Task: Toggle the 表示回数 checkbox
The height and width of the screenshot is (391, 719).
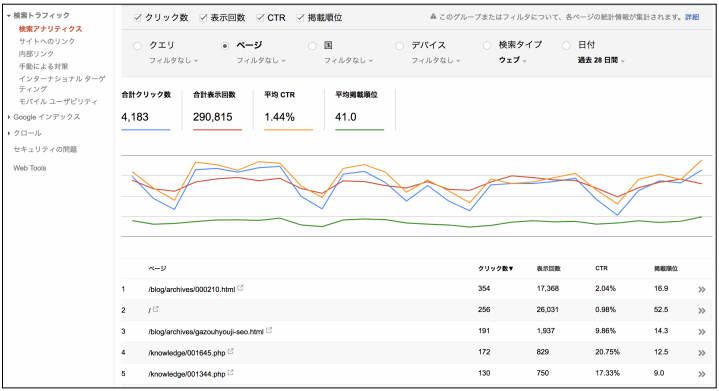Action: (203, 17)
